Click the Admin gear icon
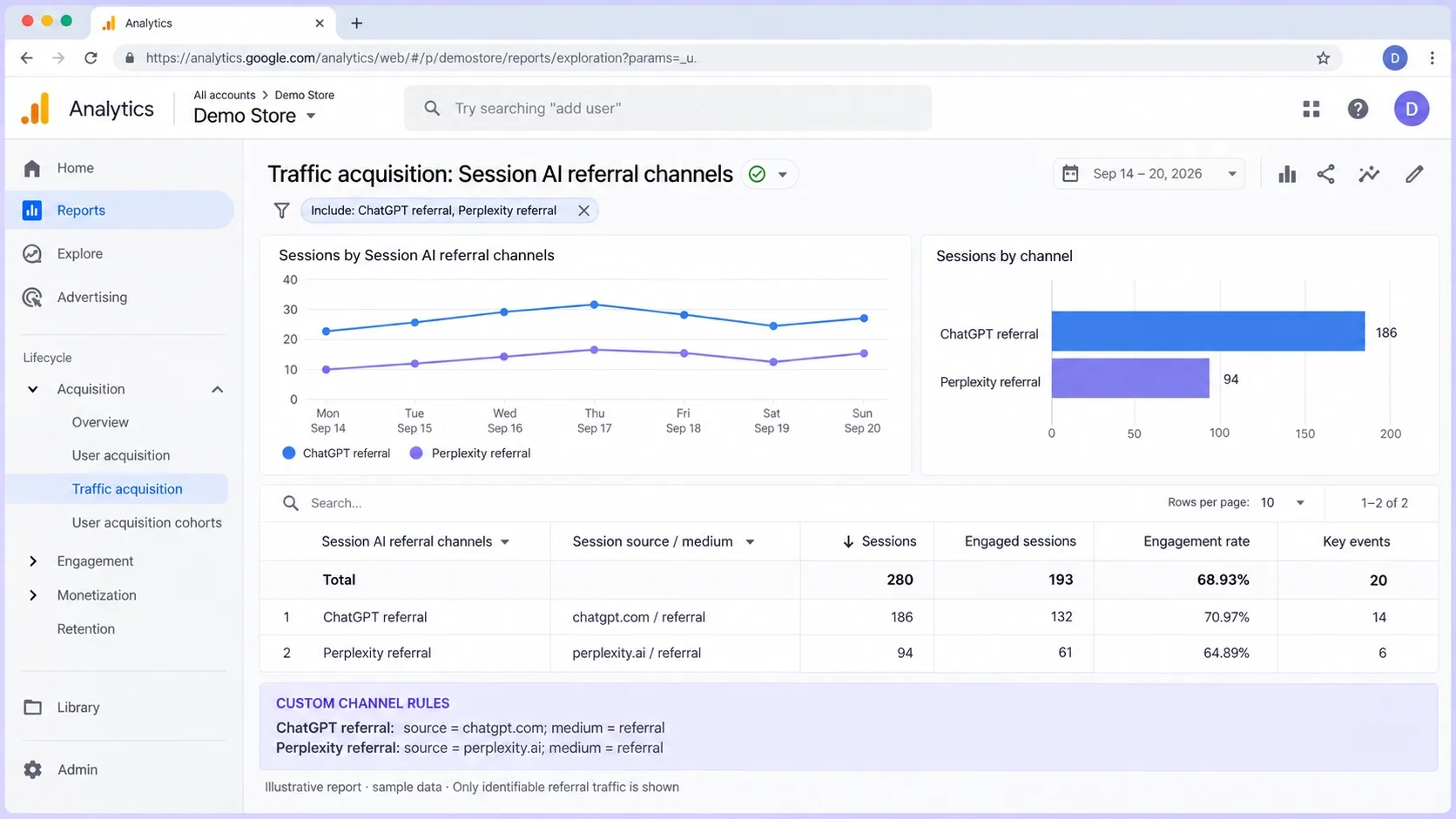Screen dimensions: 1456x819 32,769
